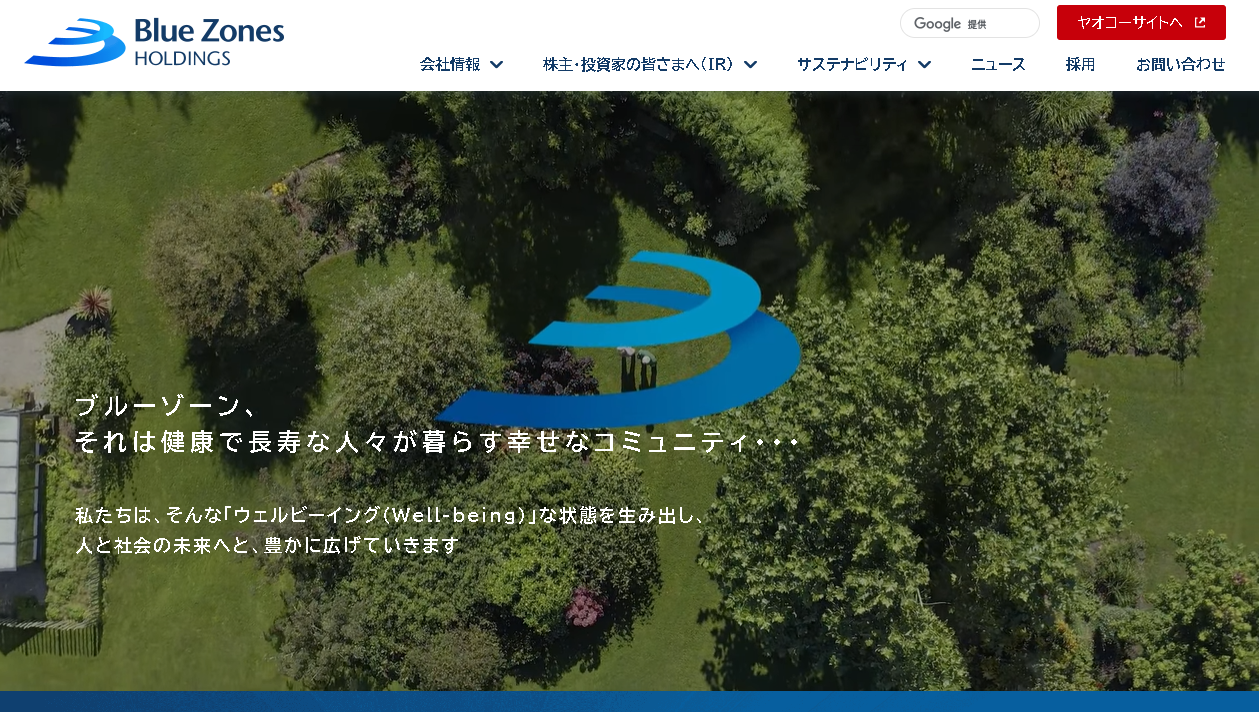Click the お問い合わせ contact link

tap(1180, 65)
